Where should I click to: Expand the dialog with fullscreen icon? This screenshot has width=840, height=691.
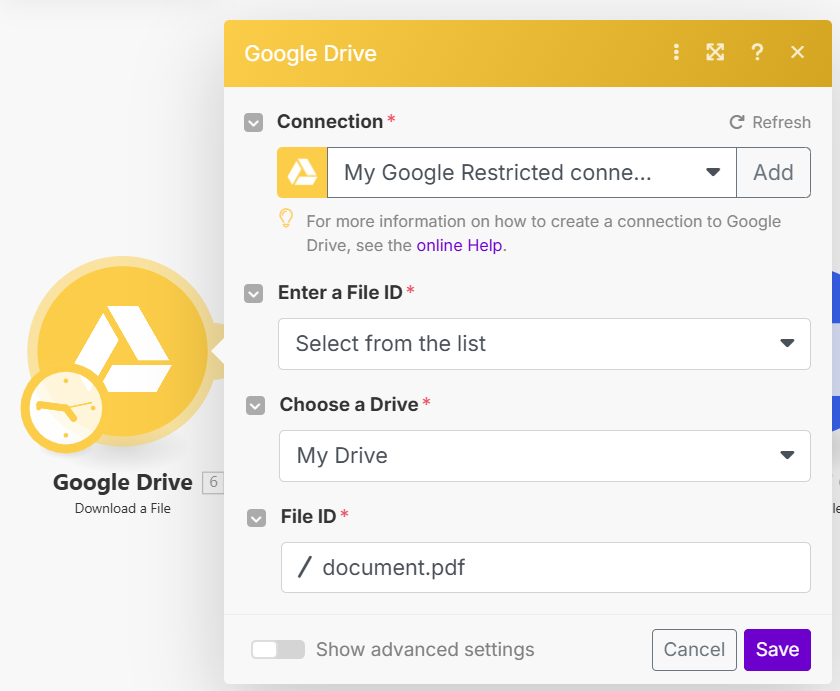[x=715, y=52]
